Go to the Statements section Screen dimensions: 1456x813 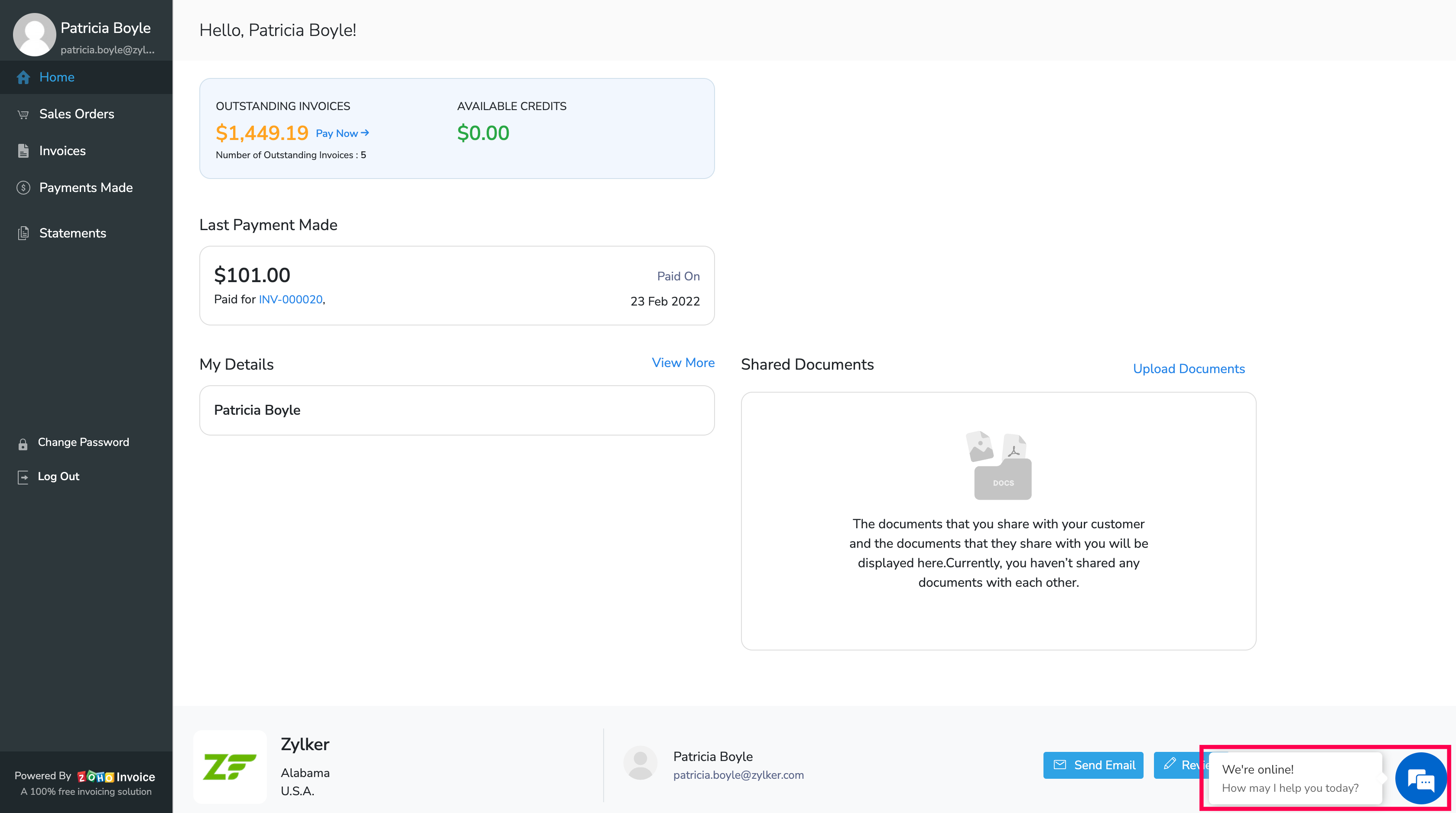(72, 233)
